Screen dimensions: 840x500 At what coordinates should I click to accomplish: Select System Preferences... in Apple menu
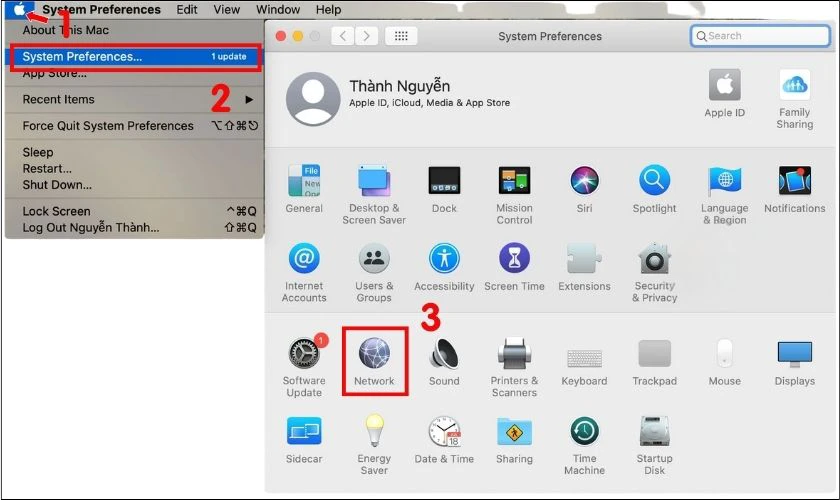tap(134, 56)
